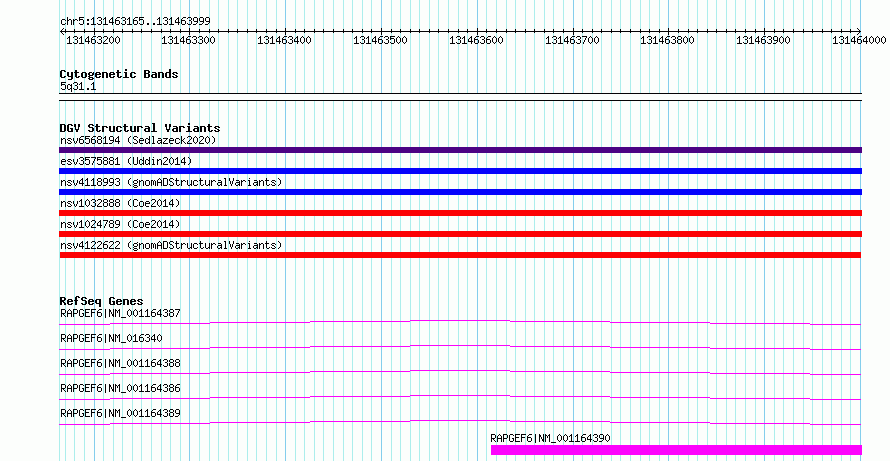
Task: Click the 131463300 ruler tick label
Action: pyautogui.click(x=188, y=41)
